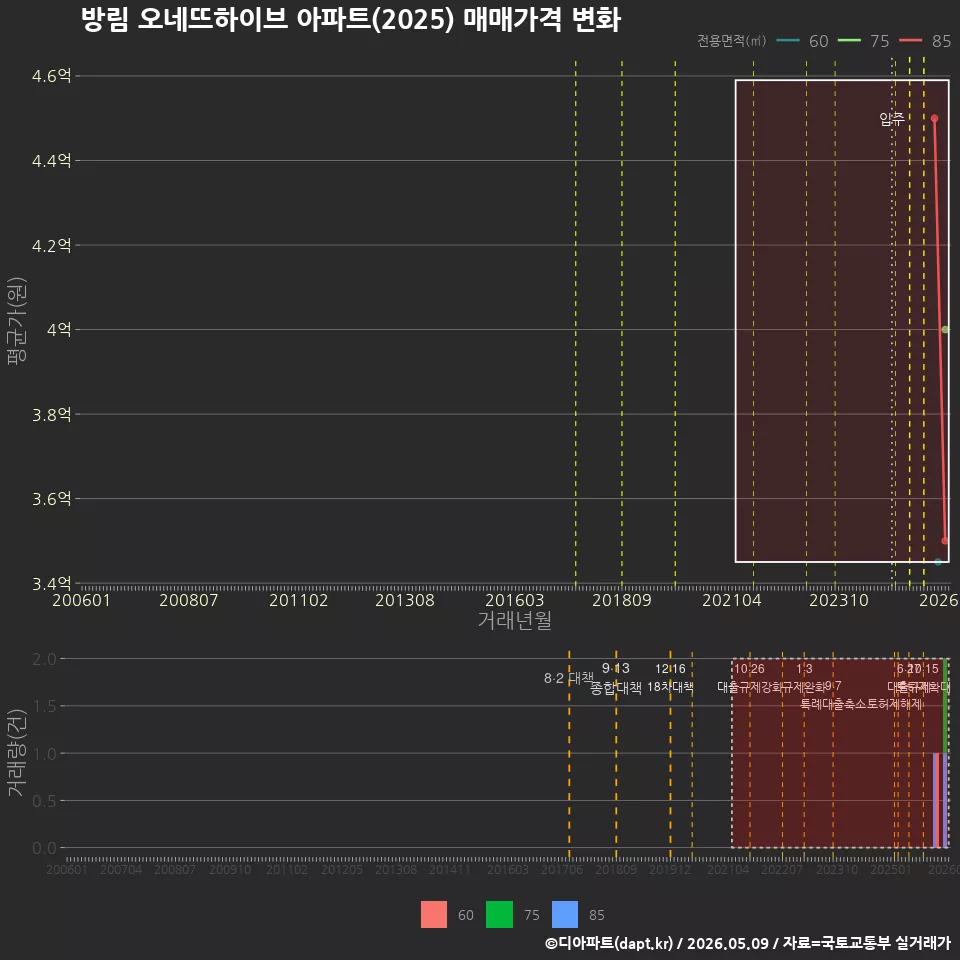Screen dimensions: 960x960
Task: Click the '1·3' policy annotation
Action: pyautogui.click(x=804, y=669)
